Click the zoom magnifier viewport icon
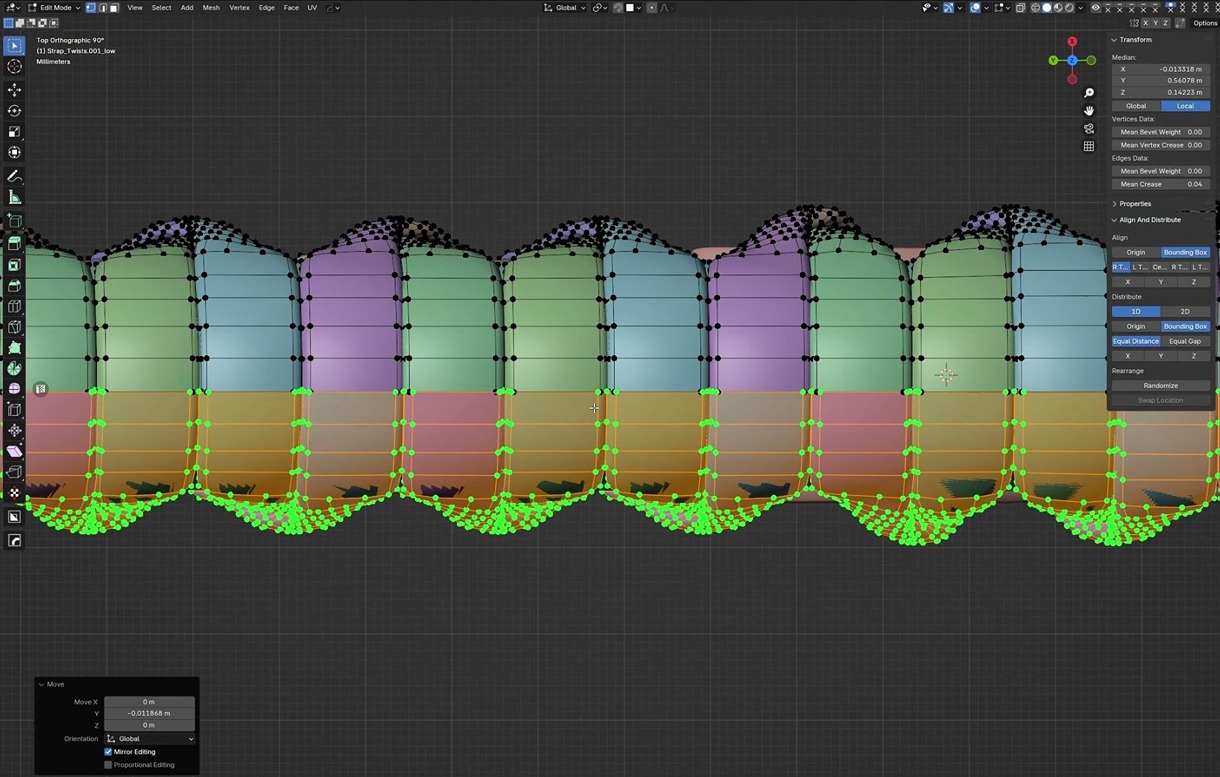The width and height of the screenshot is (1220, 777). [1089, 93]
